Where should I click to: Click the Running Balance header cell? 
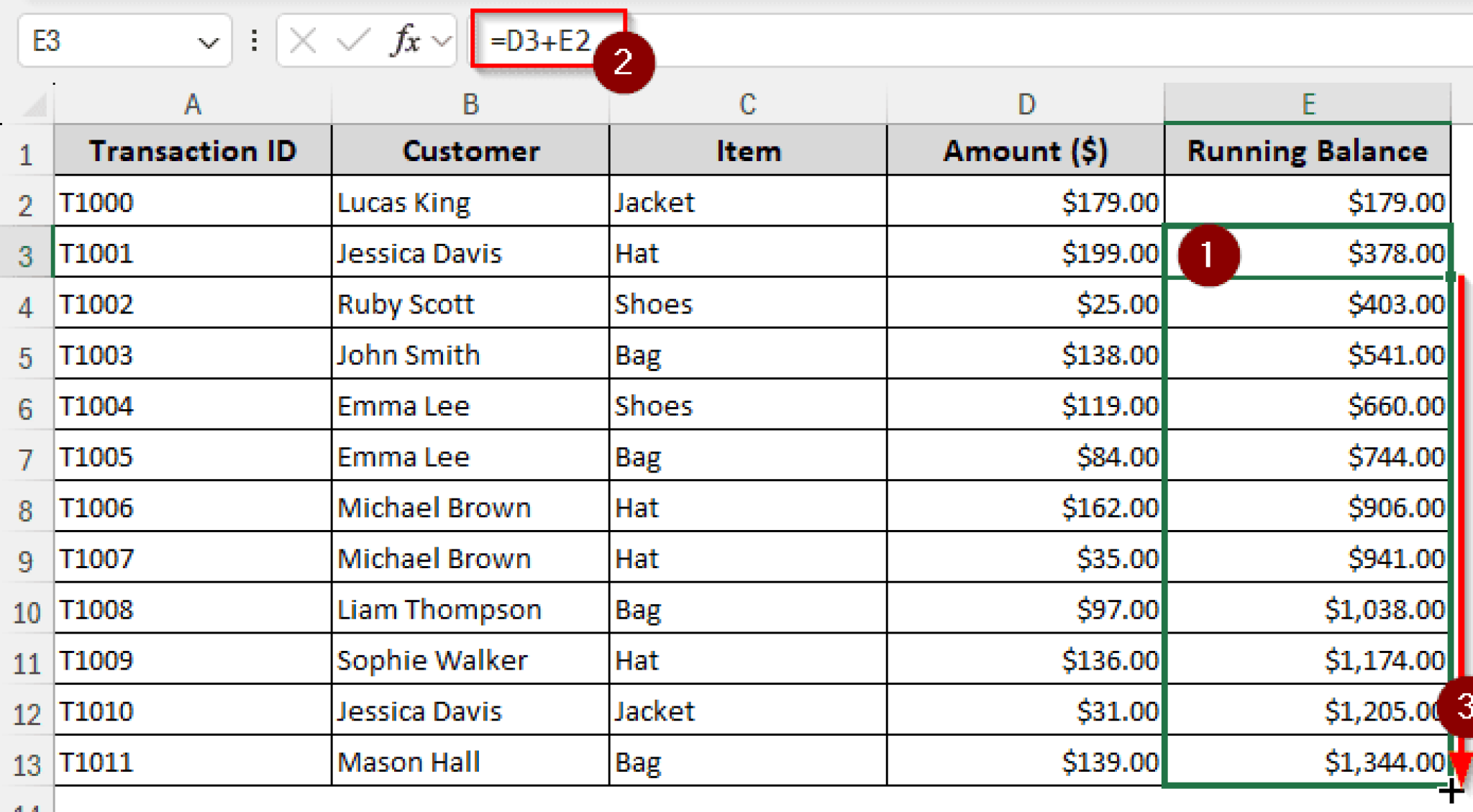(1308, 151)
